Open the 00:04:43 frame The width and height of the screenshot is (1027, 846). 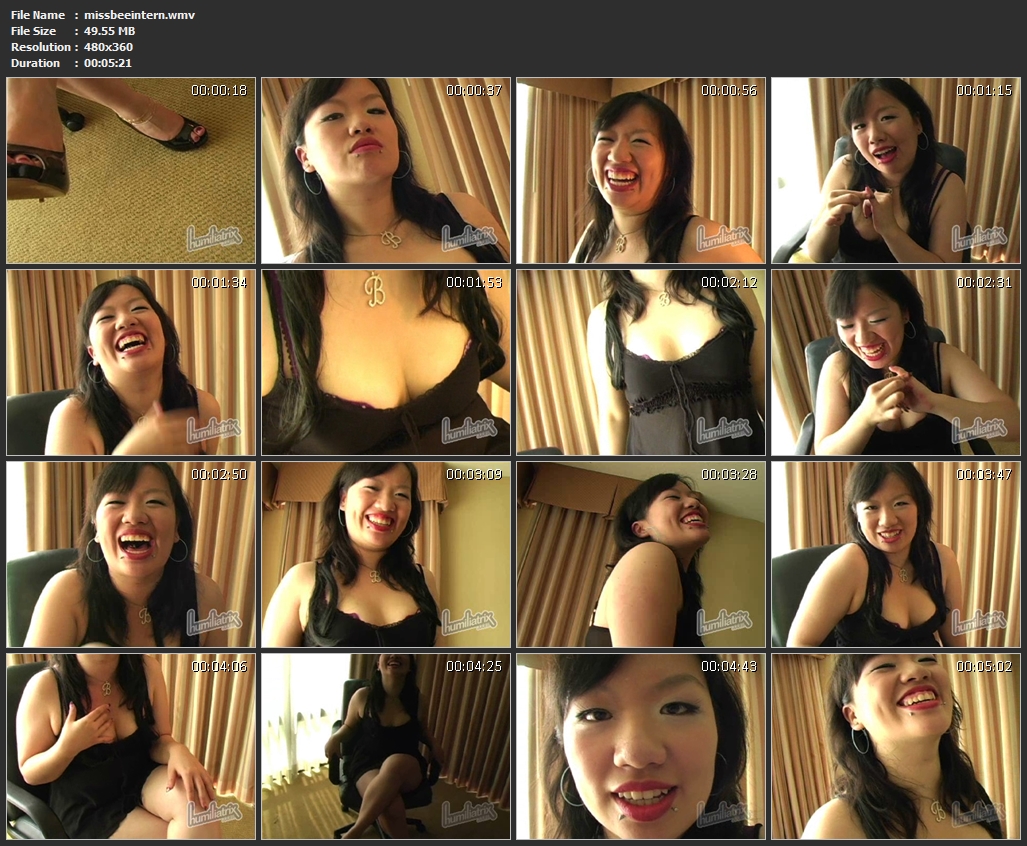click(641, 747)
